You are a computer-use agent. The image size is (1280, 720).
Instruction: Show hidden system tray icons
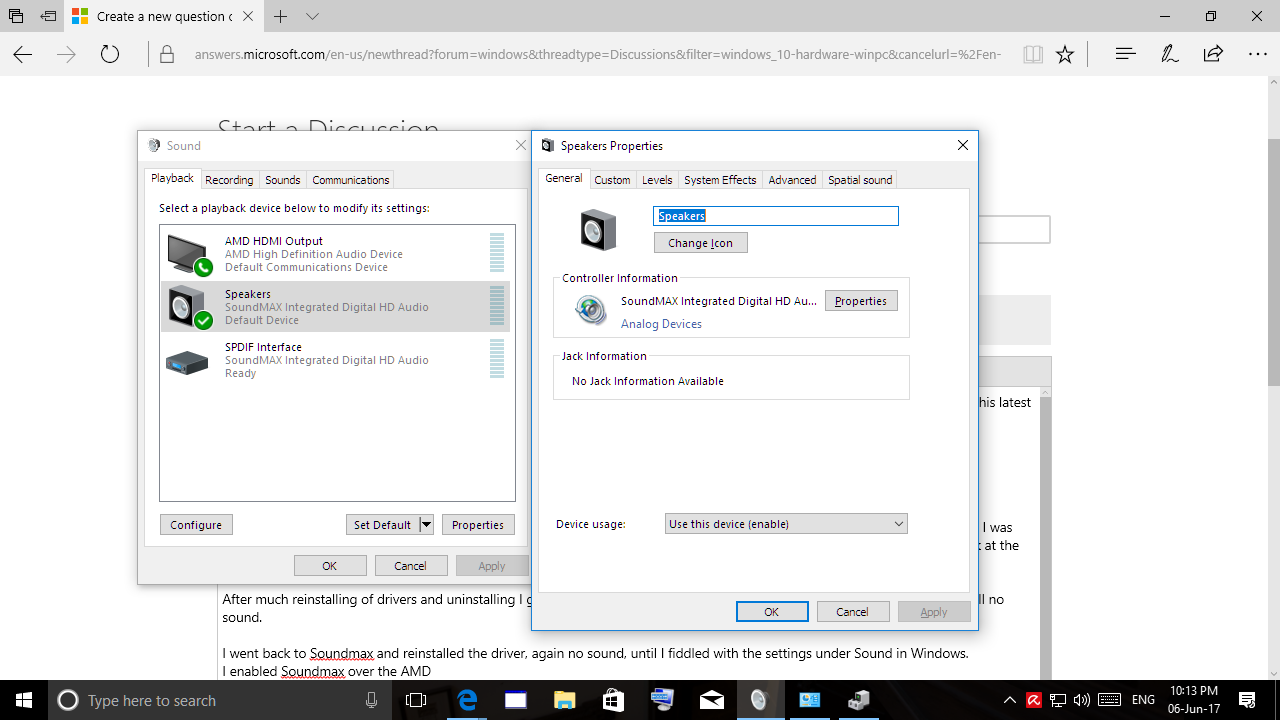(x=1010, y=700)
